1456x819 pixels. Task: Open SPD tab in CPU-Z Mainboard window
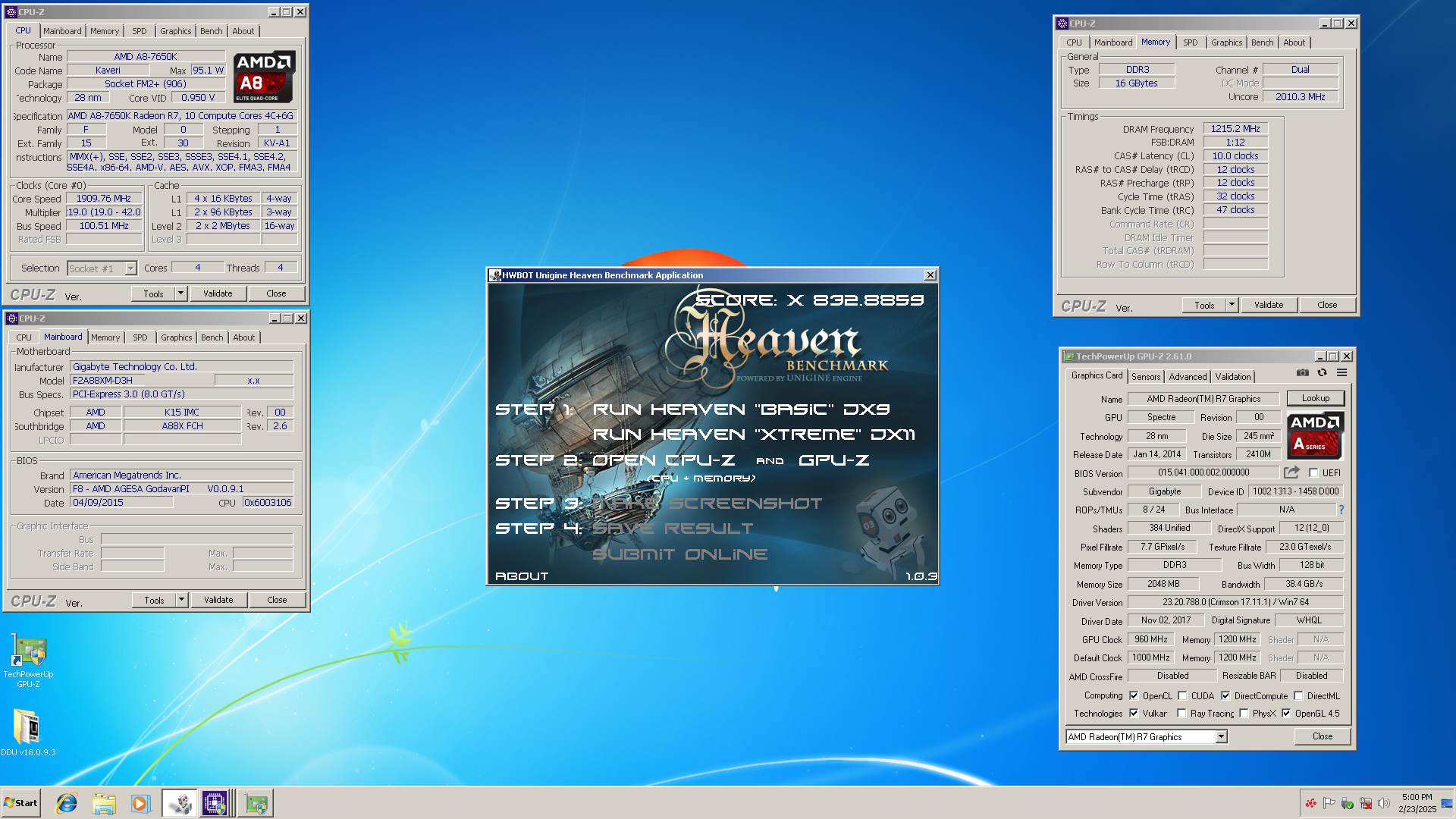[140, 337]
